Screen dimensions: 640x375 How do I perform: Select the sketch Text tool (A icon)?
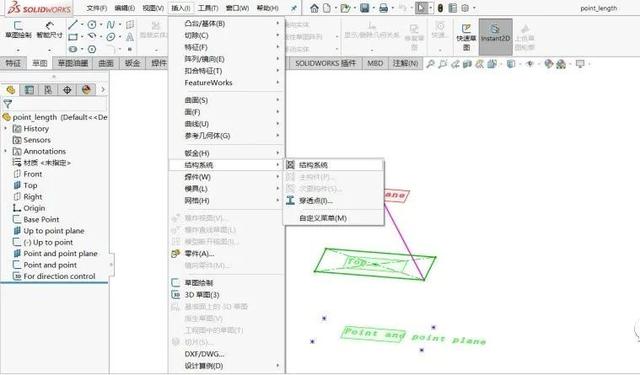point(129,37)
